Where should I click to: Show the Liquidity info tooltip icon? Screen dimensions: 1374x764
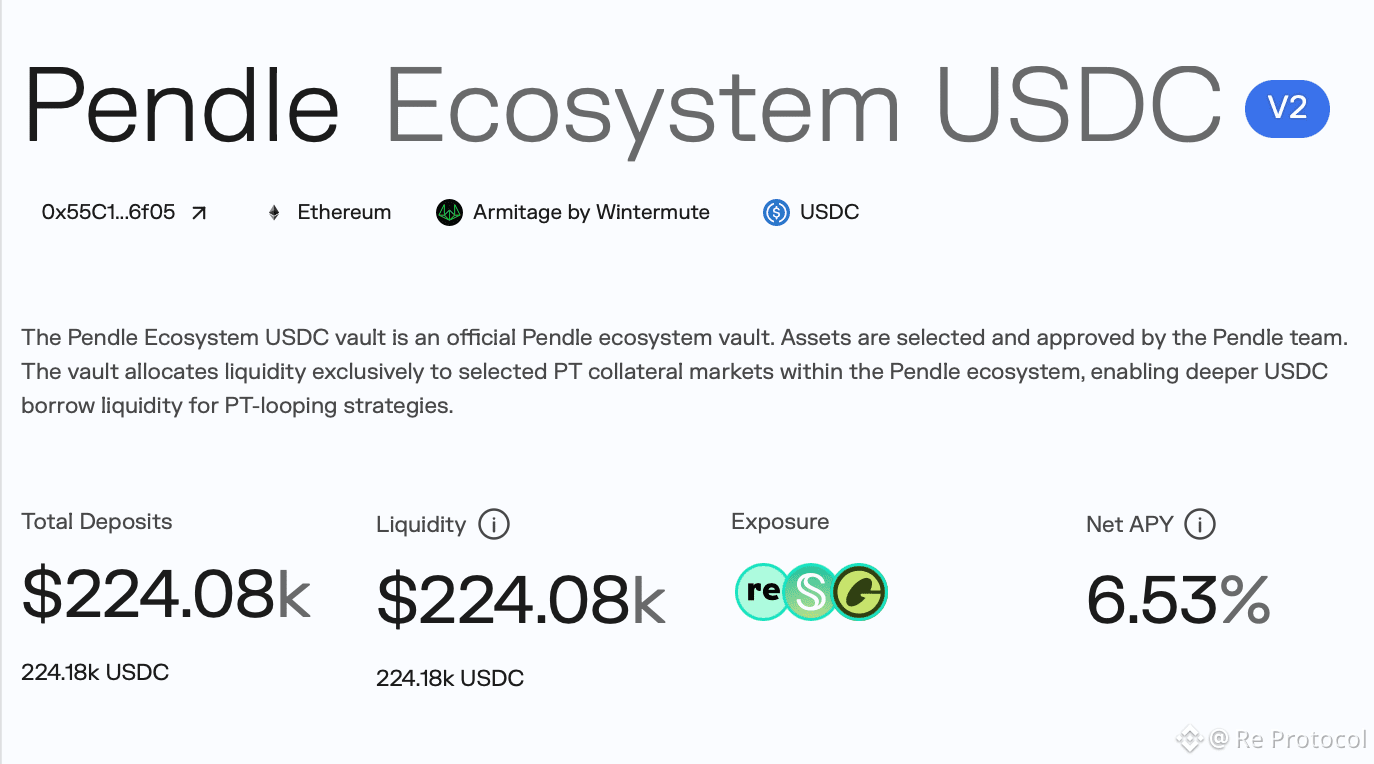(x=494, y=524)
